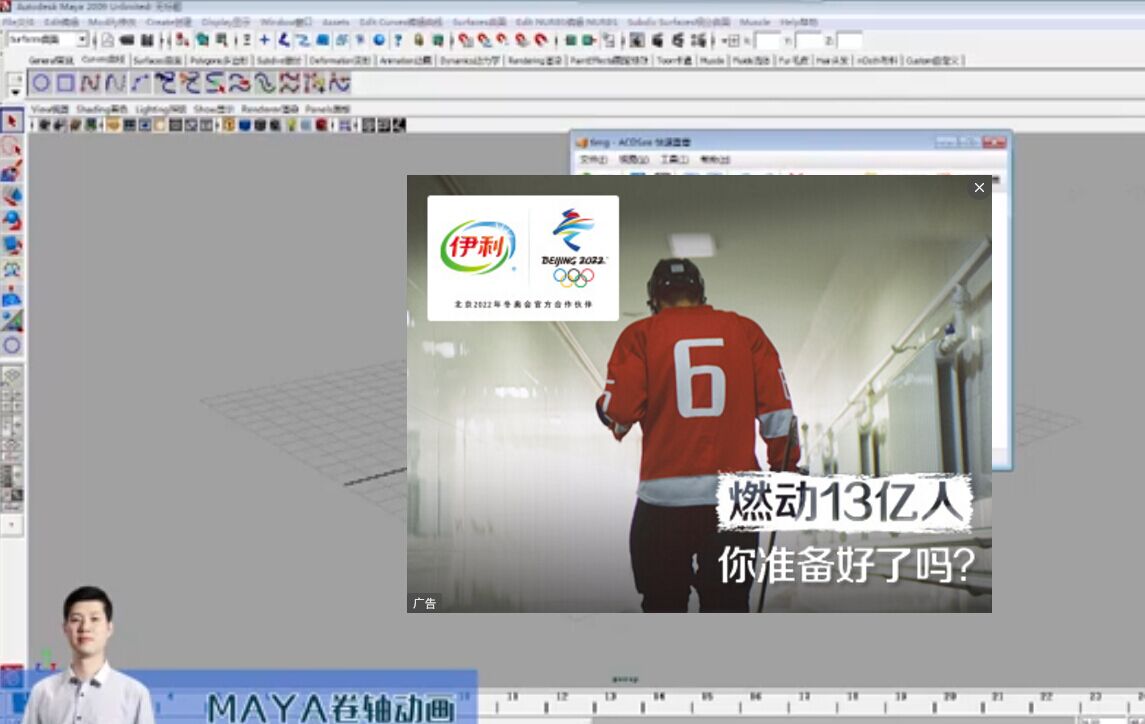
Task: Click the 广告 label on the ad
Action: pyautogui.click(x=424, y=603)
